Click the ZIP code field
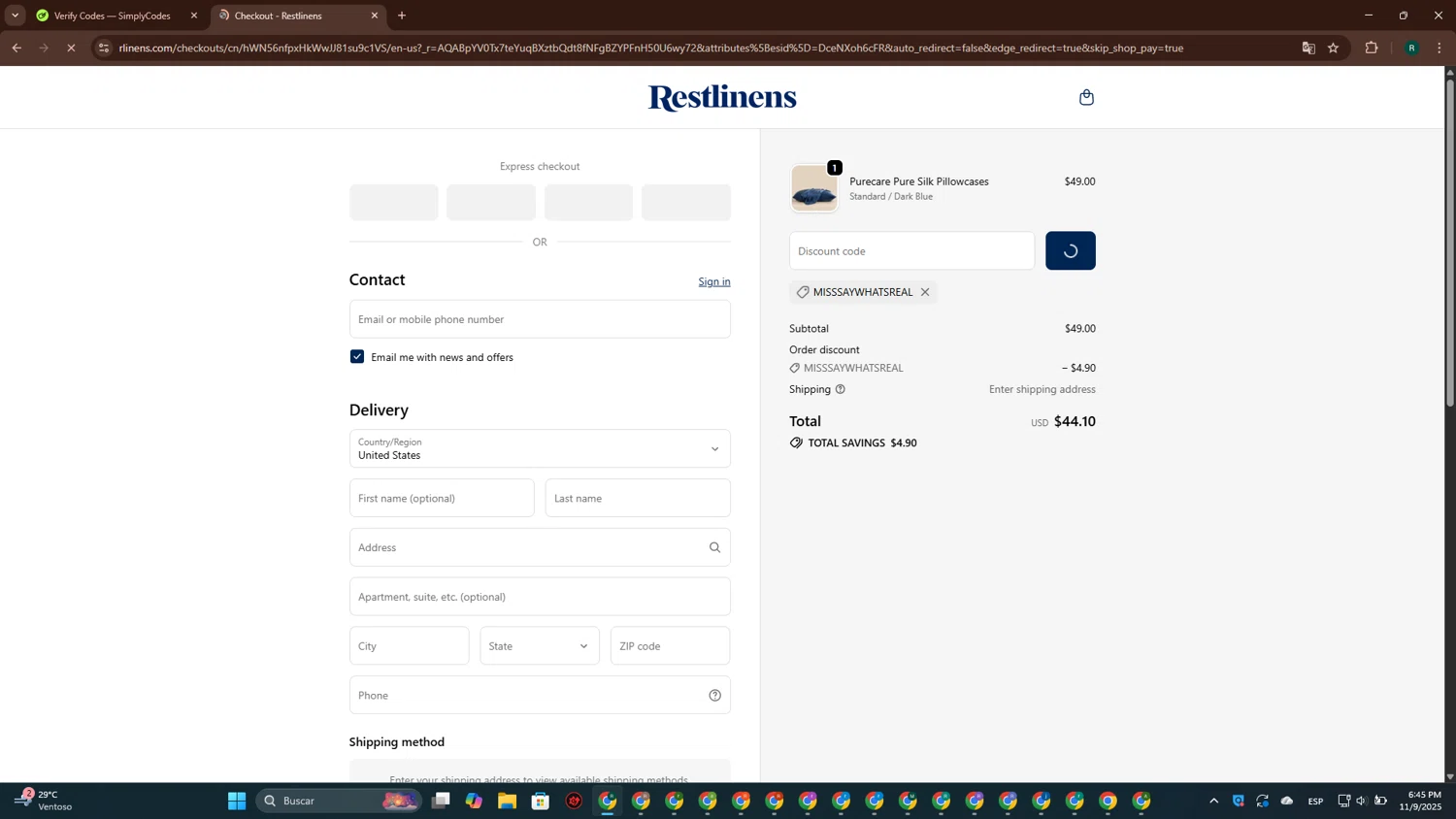The height and width of the screenshot is (819, 1456). (670, 645)
